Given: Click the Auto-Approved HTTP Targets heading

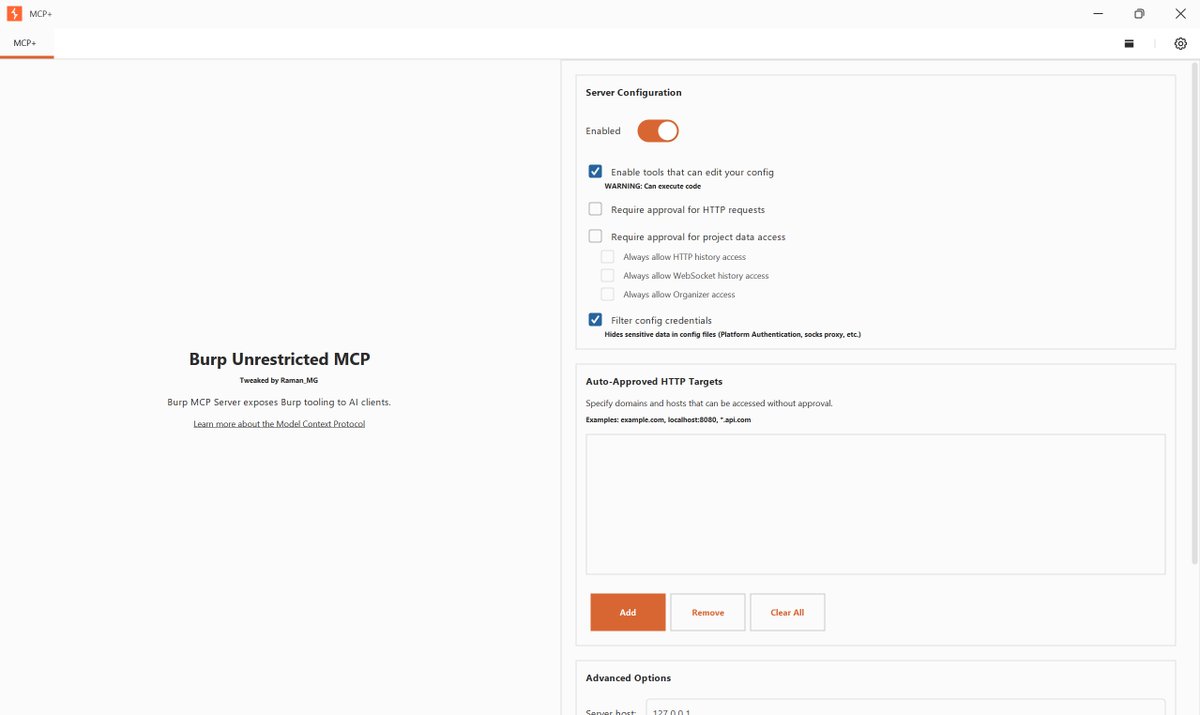Looking at the screenshot, I should click(654, 381).
